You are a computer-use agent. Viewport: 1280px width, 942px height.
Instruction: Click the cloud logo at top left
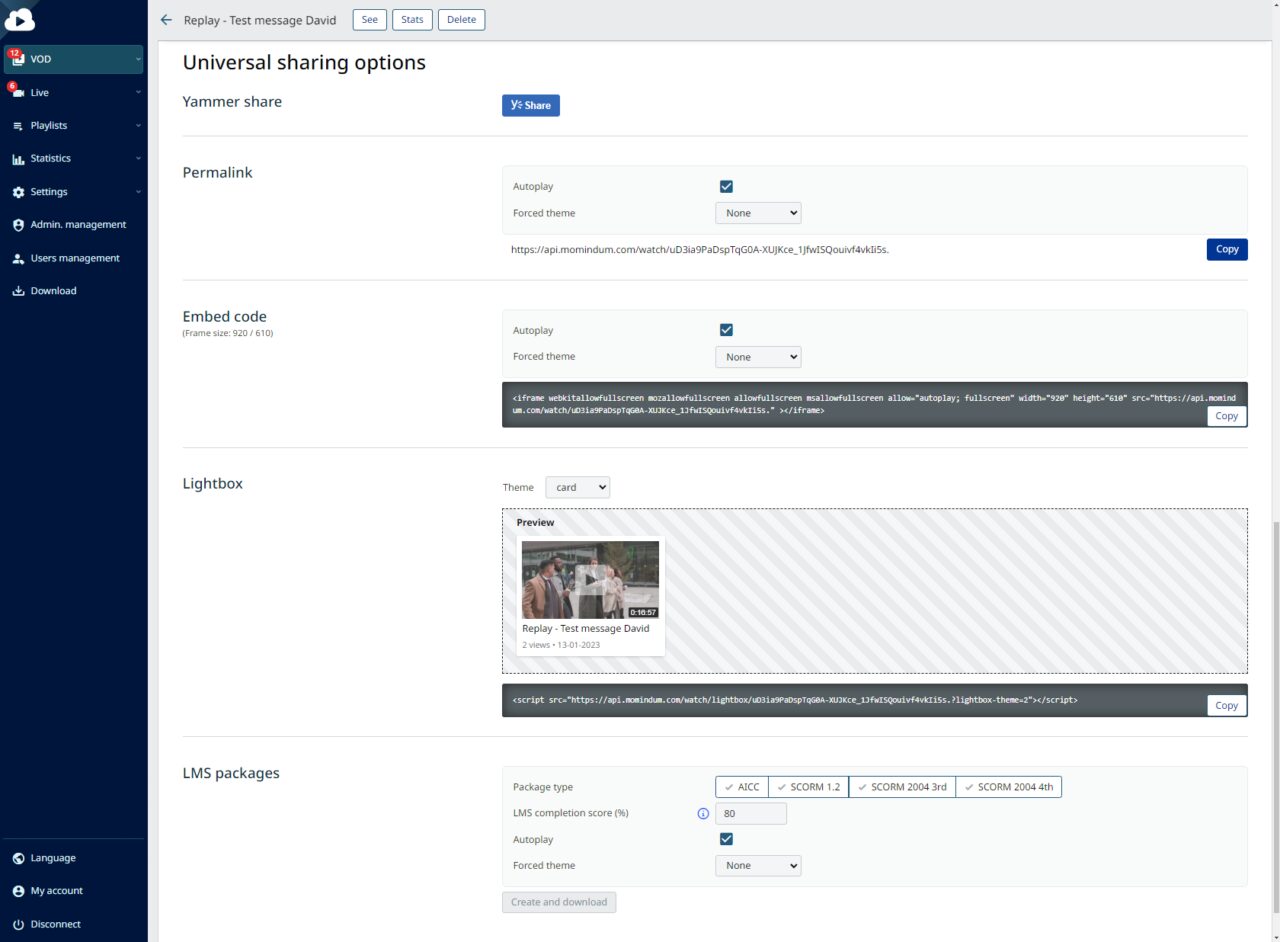point(20,18)
